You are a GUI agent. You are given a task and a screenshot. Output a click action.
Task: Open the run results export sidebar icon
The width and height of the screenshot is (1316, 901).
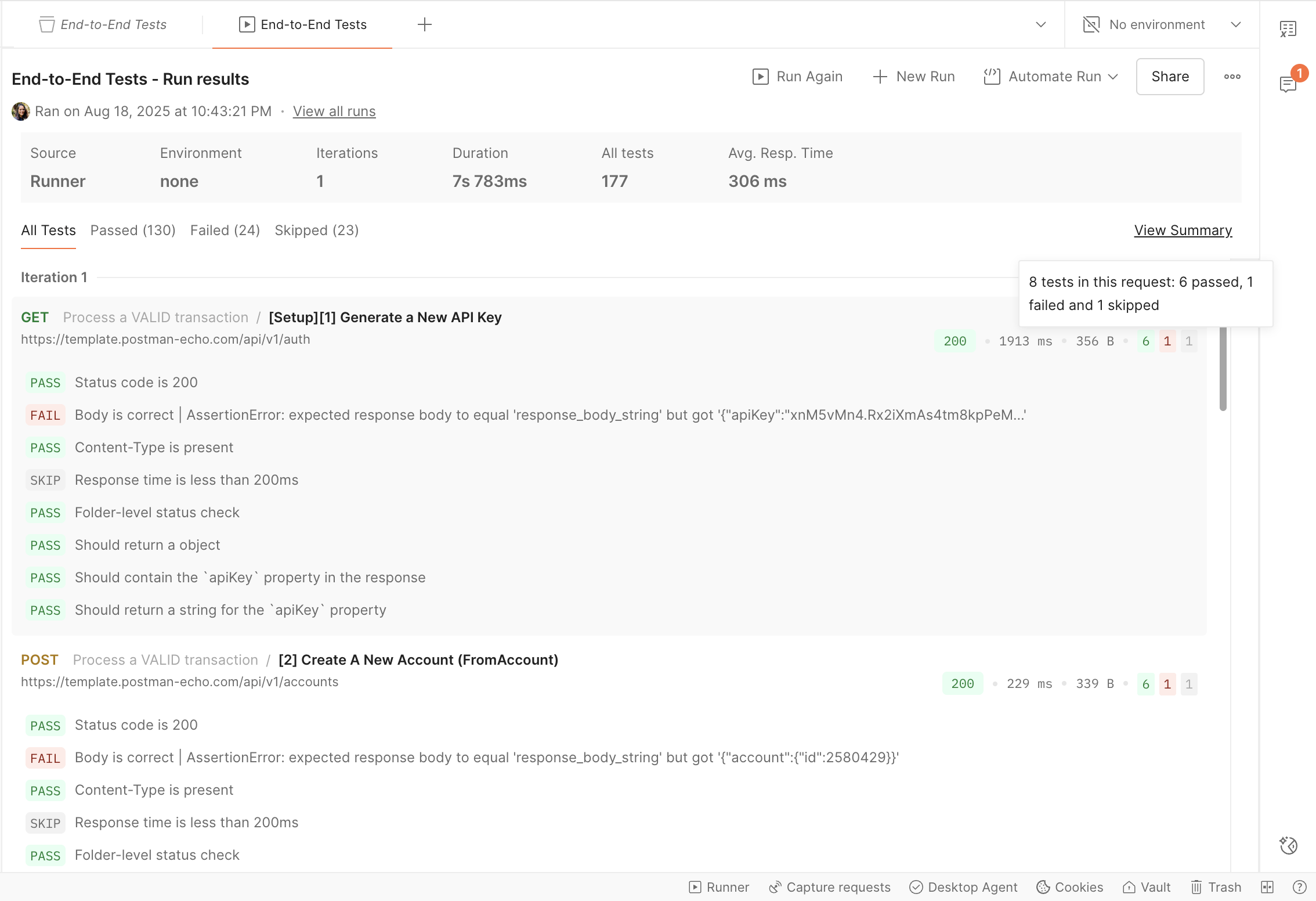(1287, 28)
